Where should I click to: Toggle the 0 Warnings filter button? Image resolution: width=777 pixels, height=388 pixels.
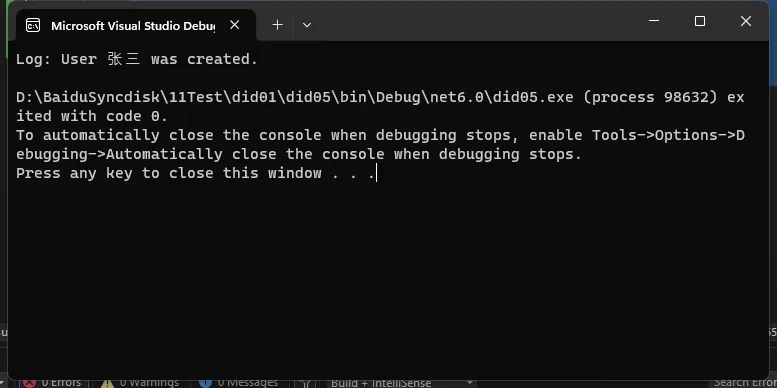140,383
